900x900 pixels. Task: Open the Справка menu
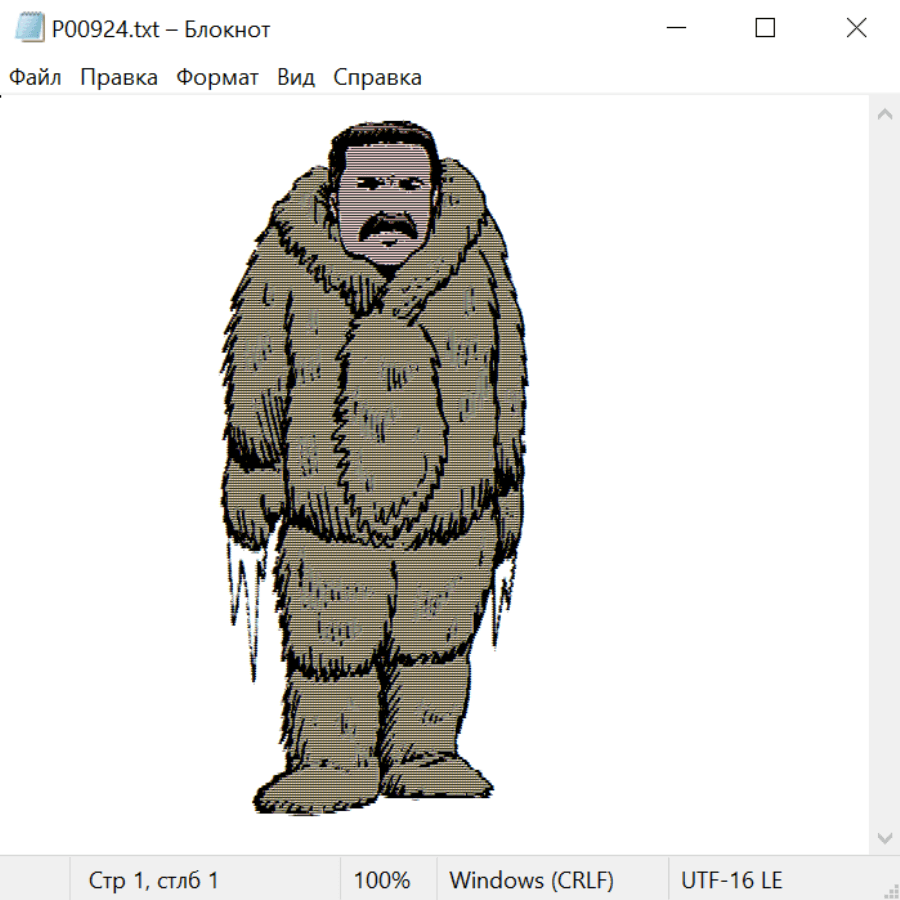click(377, 77)
